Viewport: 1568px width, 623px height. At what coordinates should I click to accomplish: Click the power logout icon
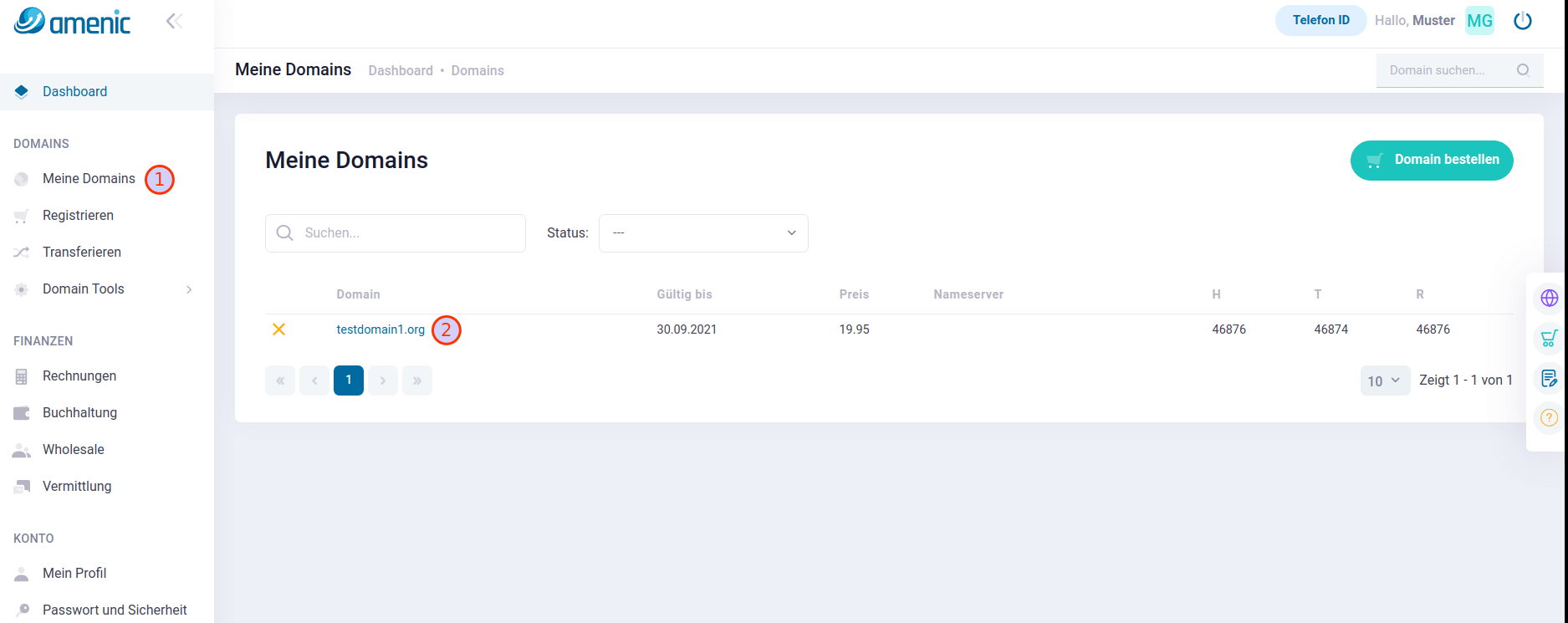tap(1522, 21)
